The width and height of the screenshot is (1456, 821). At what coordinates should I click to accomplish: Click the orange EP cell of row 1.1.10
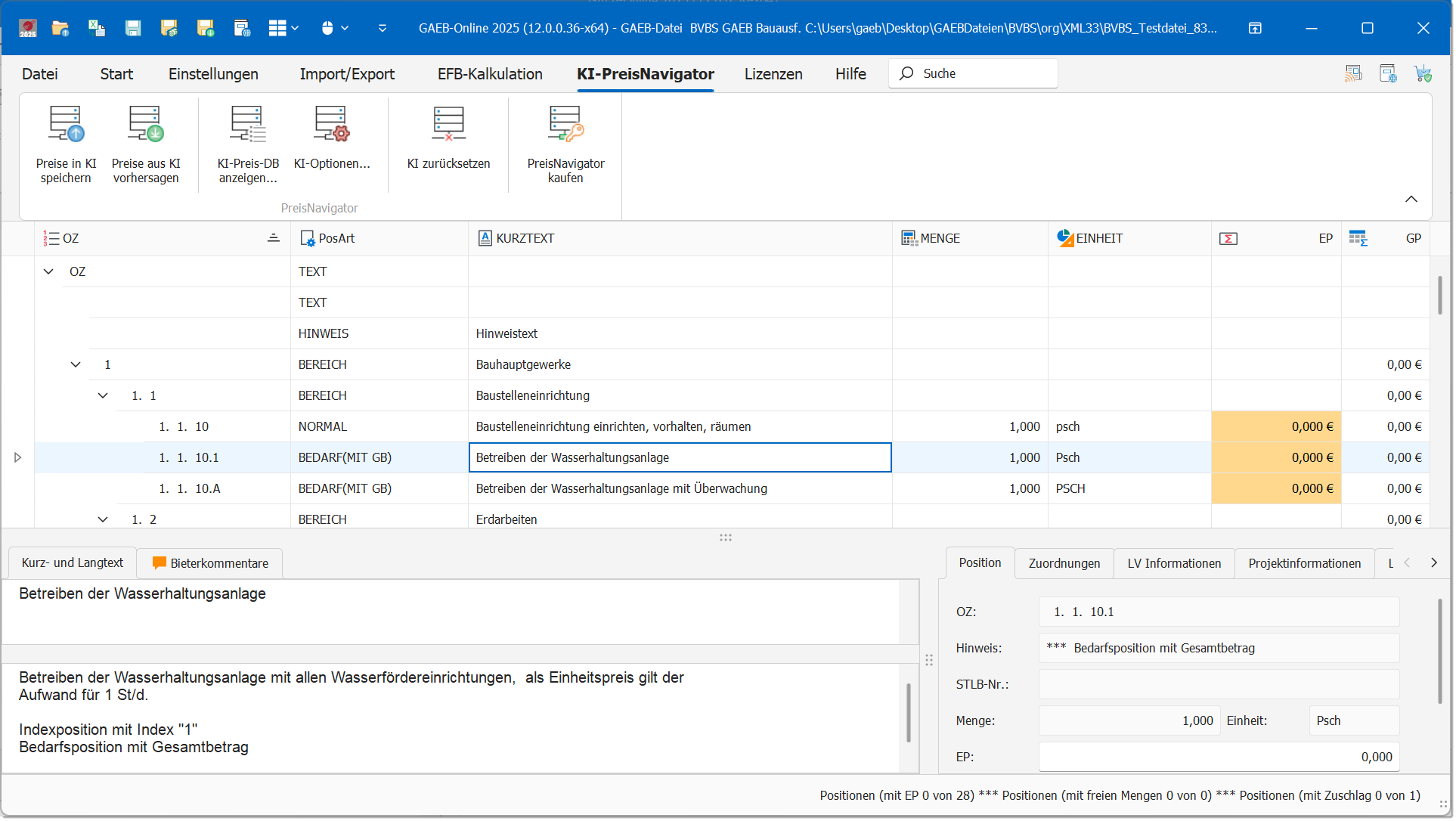click(1276, 427)
